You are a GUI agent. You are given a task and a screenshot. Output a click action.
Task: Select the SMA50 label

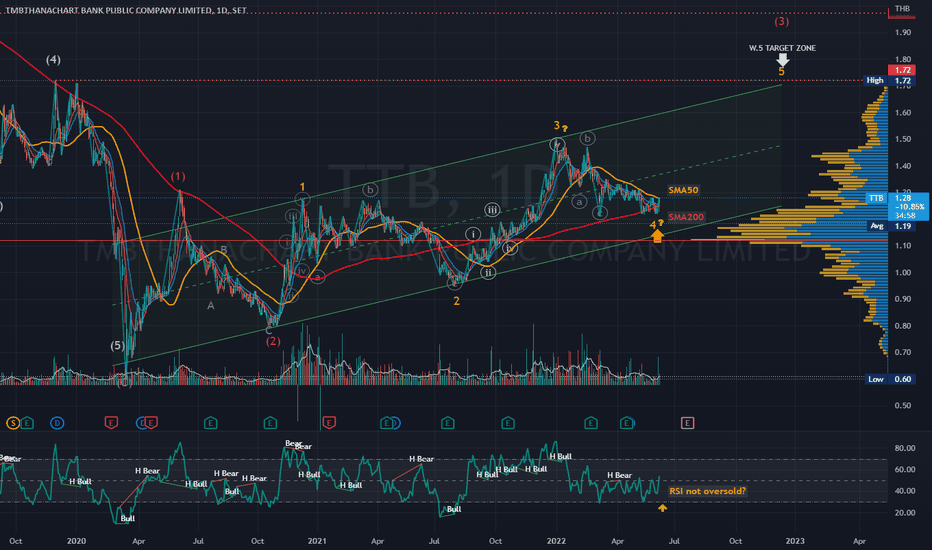(x=683, y=190)
